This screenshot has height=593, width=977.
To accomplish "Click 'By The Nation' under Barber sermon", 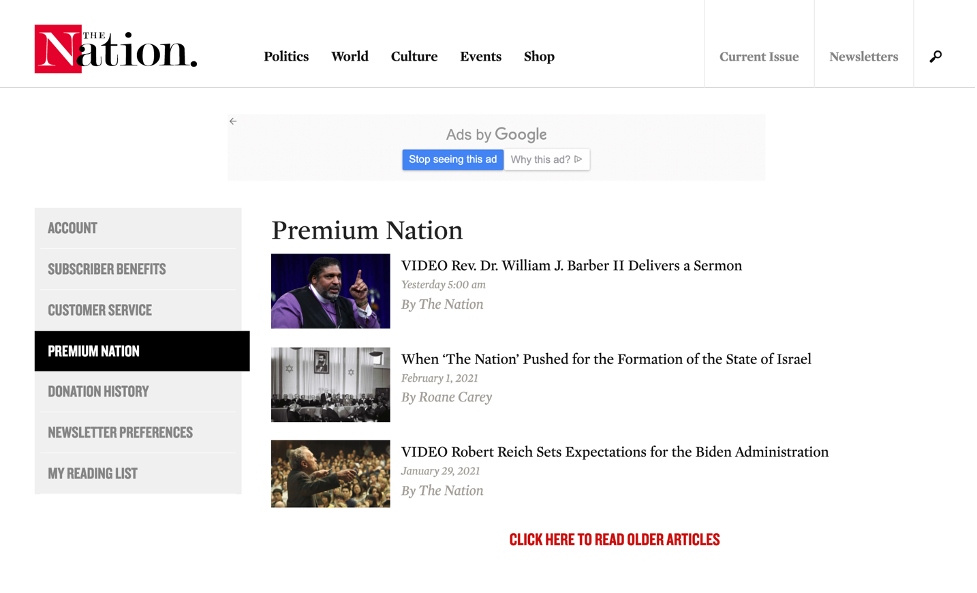I will coord(442,305).
